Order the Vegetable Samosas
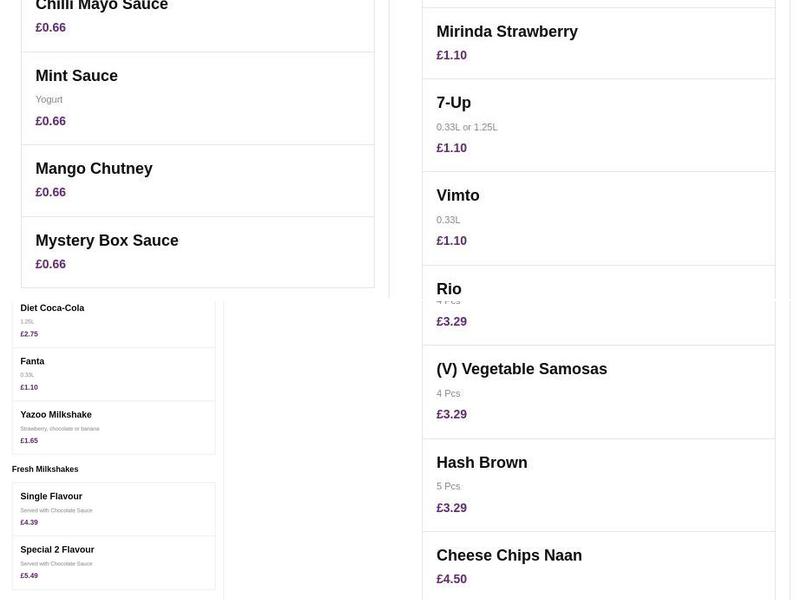This screenshot has height=600, width=800. tap(521, 368)
